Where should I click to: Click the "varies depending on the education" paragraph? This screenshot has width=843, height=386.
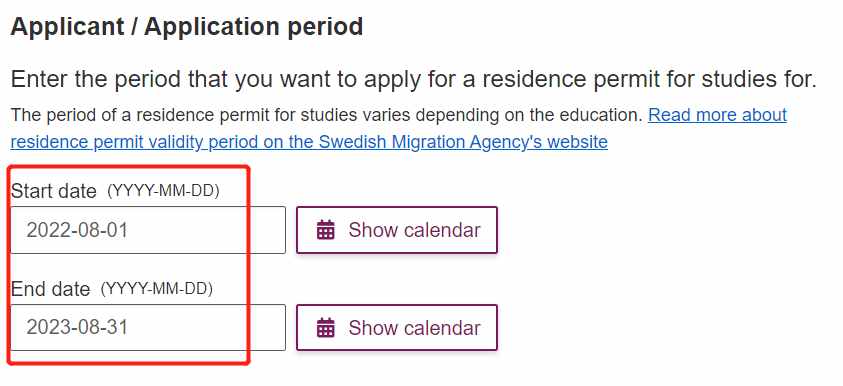pos(327,115)
